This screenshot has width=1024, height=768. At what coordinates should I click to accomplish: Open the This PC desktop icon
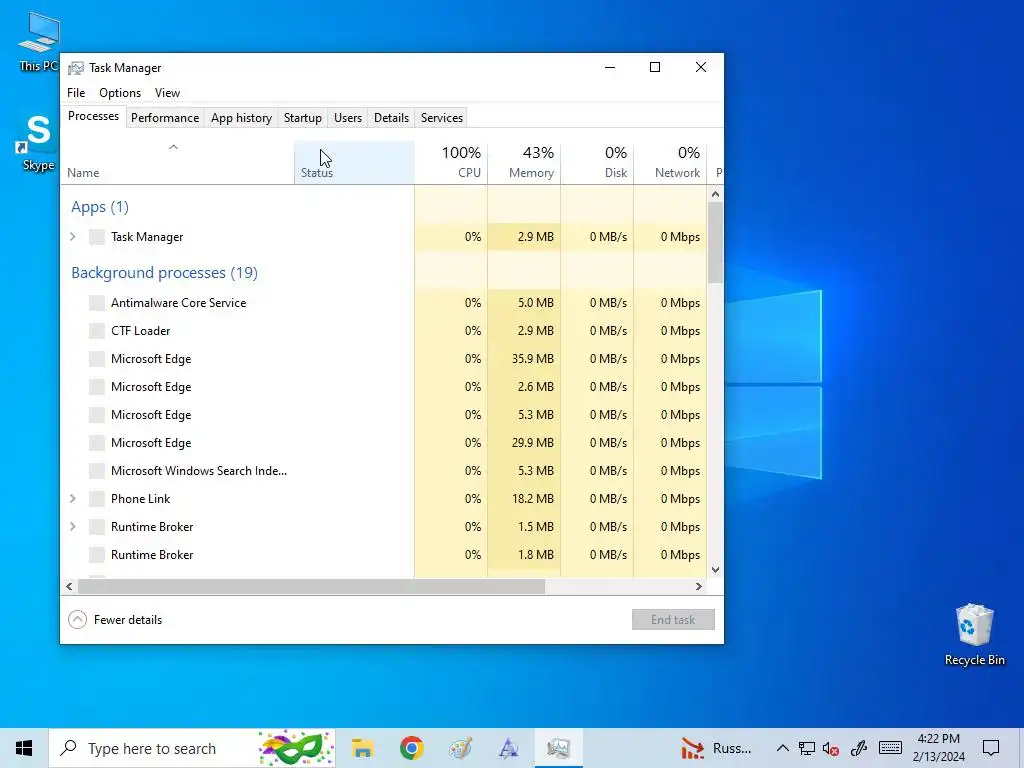click(39, 40)
